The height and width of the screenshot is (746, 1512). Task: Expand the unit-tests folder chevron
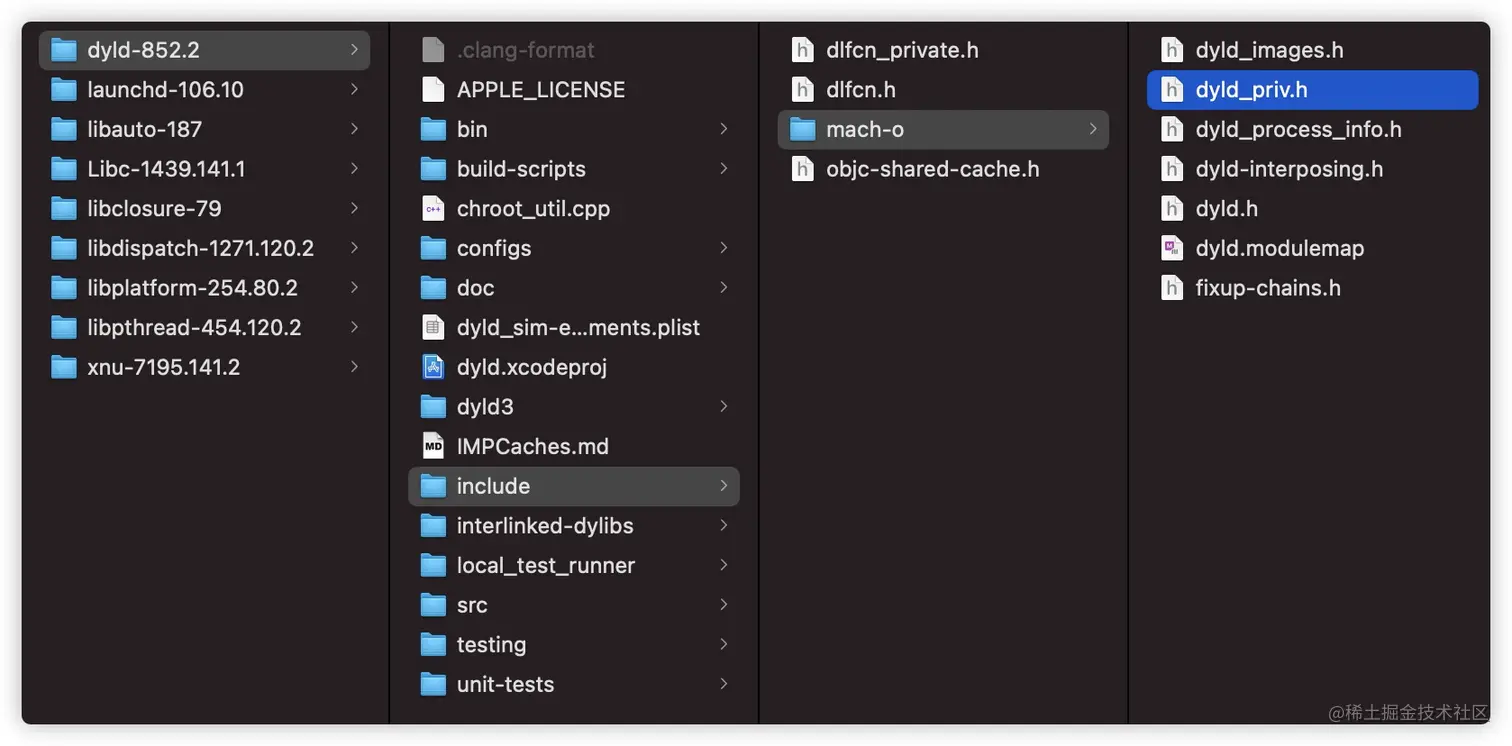click(723, 684)
